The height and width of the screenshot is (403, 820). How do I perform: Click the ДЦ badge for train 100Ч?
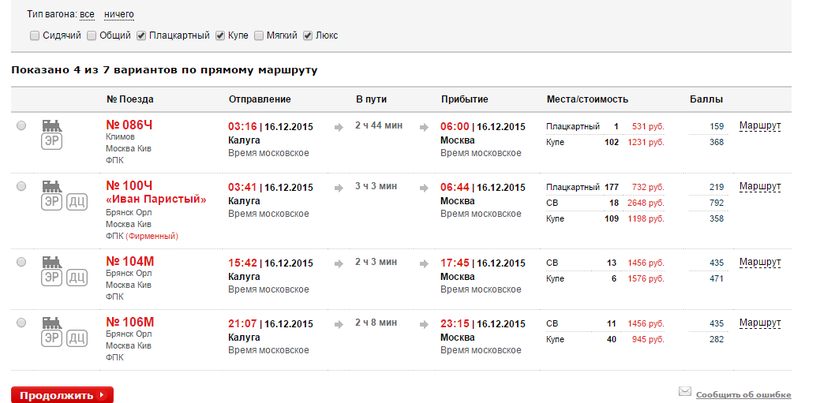coord(76,202)
